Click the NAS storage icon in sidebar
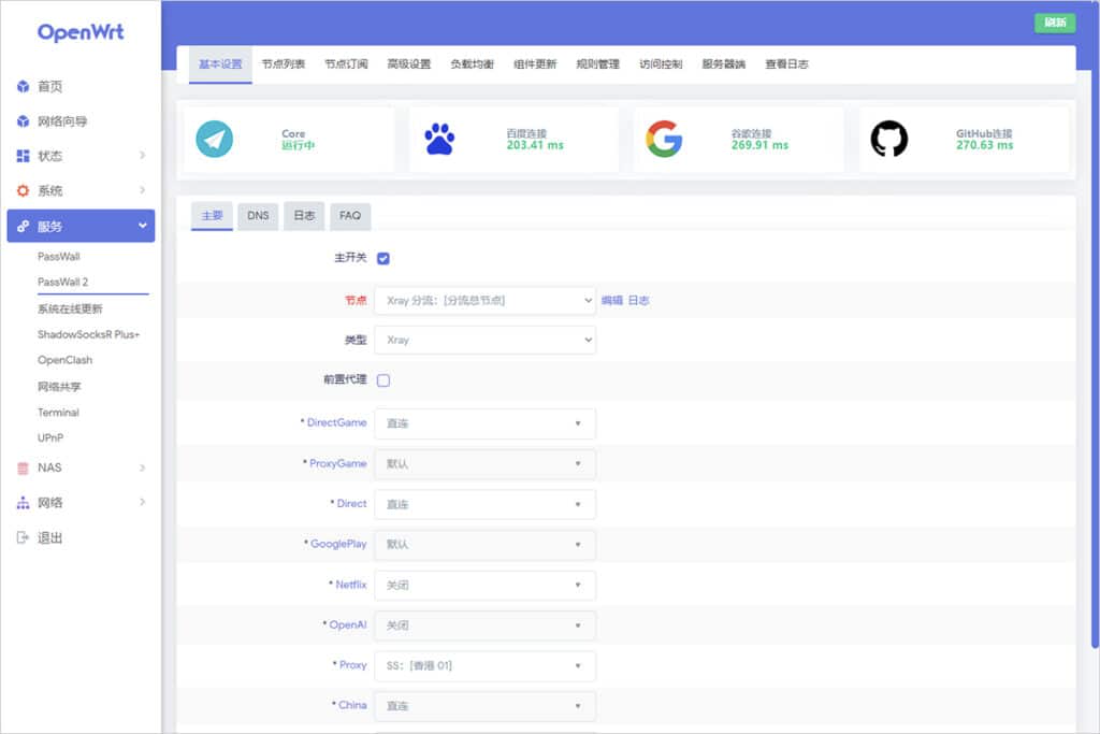The width and height of the screenshot is (1100, 746). (x=23, y=468)
